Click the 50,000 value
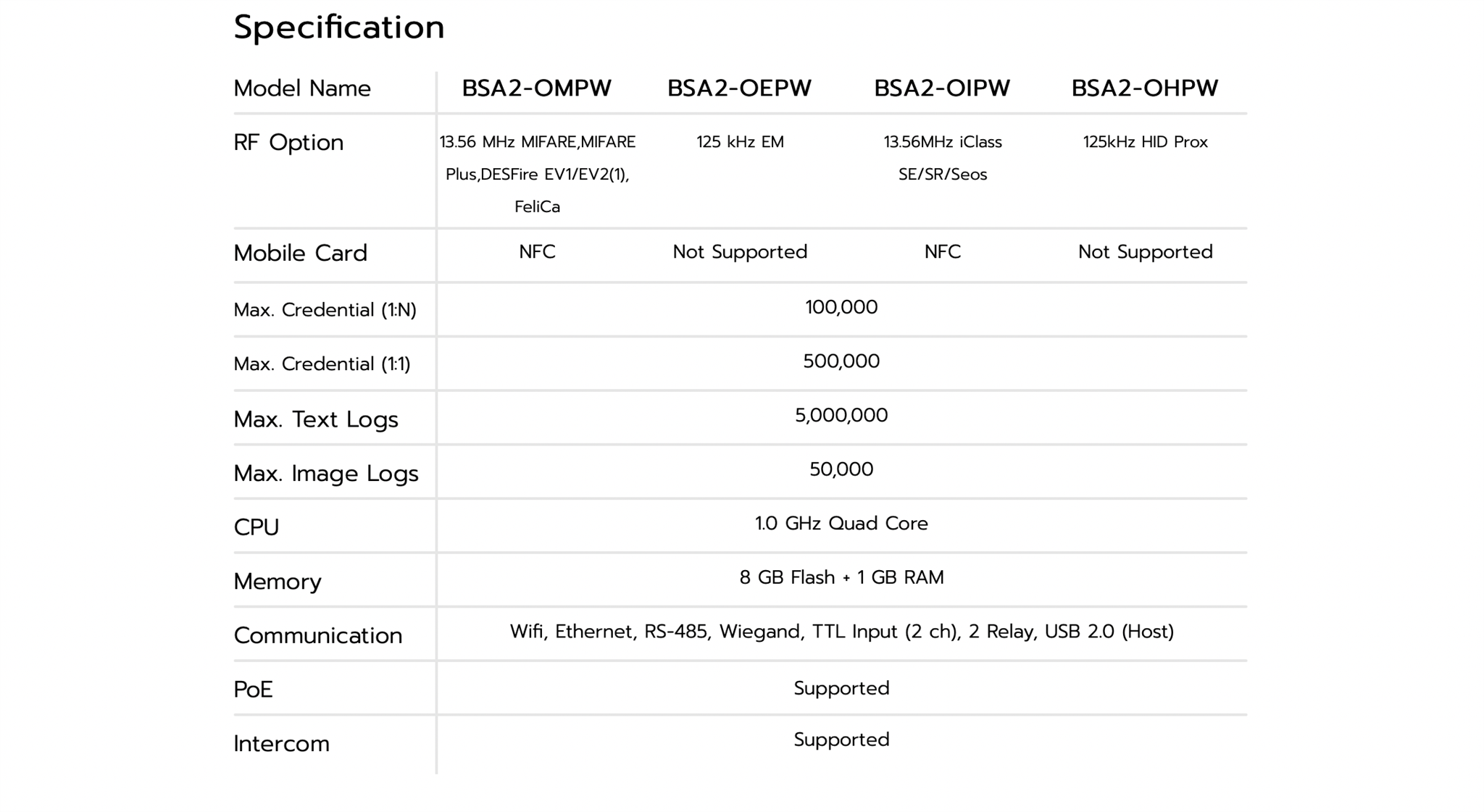This screenshot has width=1484, height=812. tap(841, 469)
